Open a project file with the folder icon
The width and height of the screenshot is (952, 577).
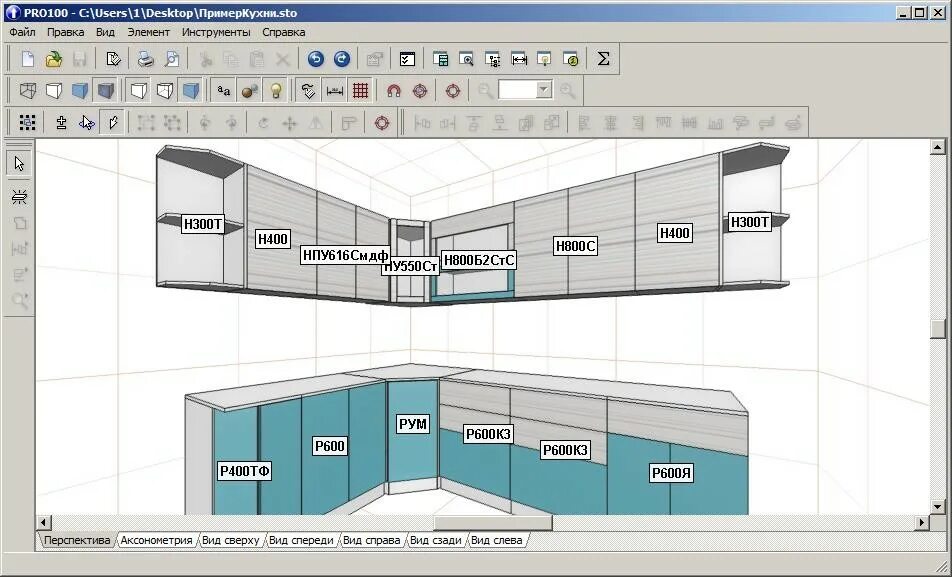(x=53, y=59)
